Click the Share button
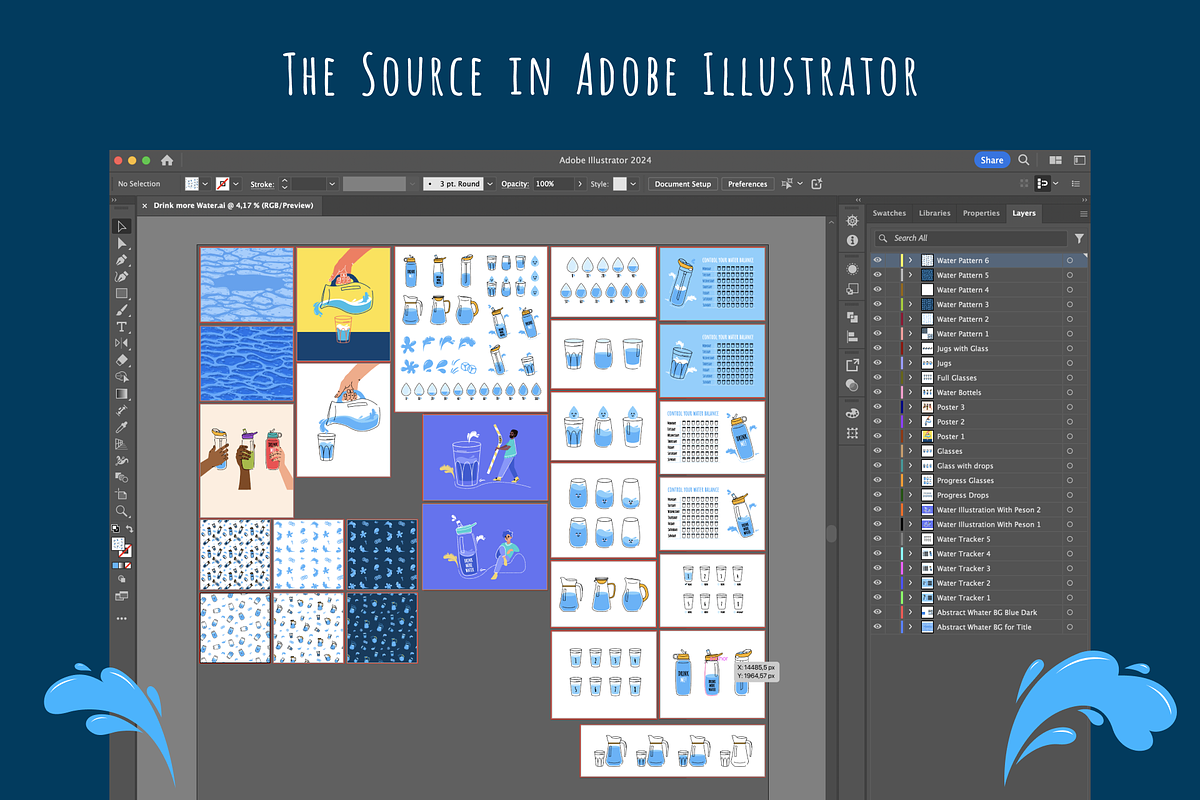The image size is (1200, 800). (992, 160)
